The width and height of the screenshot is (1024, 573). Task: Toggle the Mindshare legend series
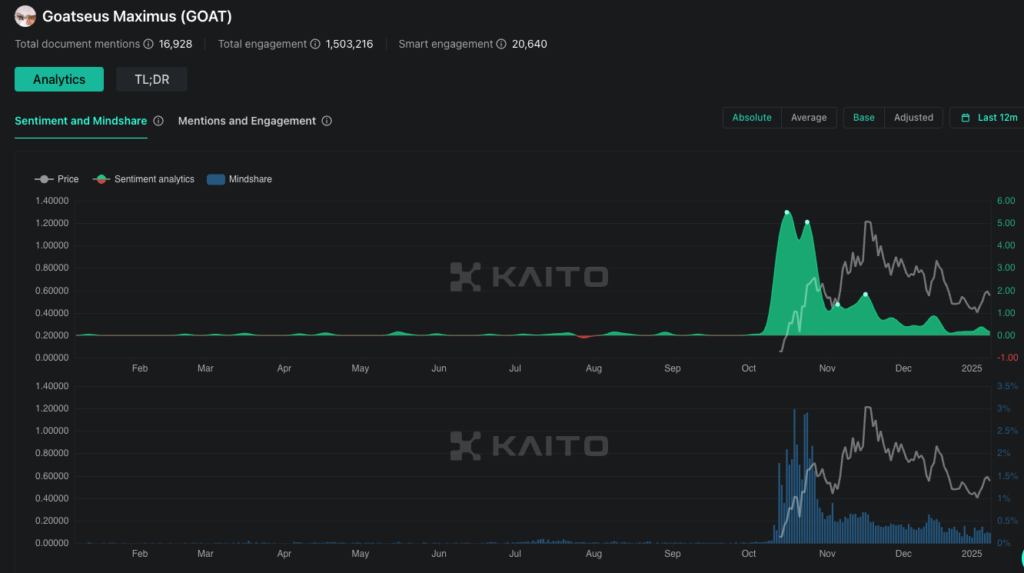239,179
